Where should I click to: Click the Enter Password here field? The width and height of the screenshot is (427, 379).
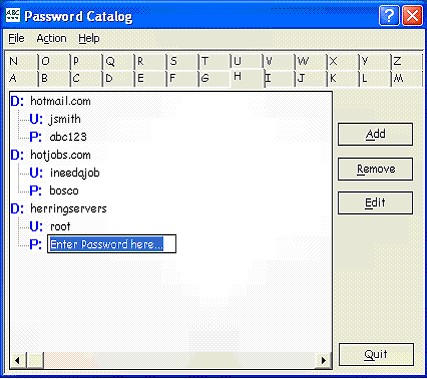click(x=112, y=244)
